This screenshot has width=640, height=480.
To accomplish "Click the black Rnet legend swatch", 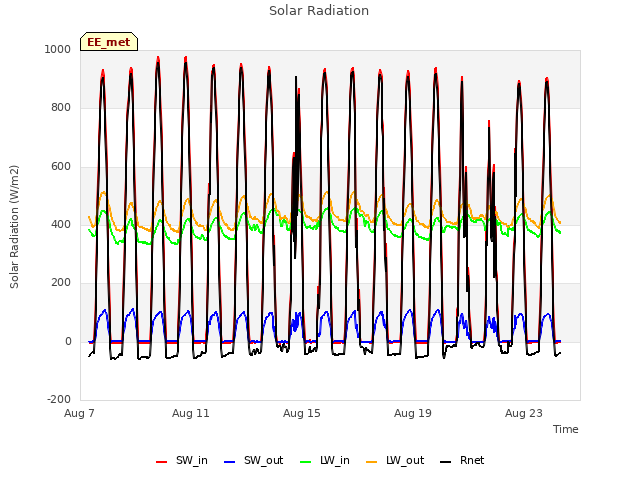I will (446, 462).
